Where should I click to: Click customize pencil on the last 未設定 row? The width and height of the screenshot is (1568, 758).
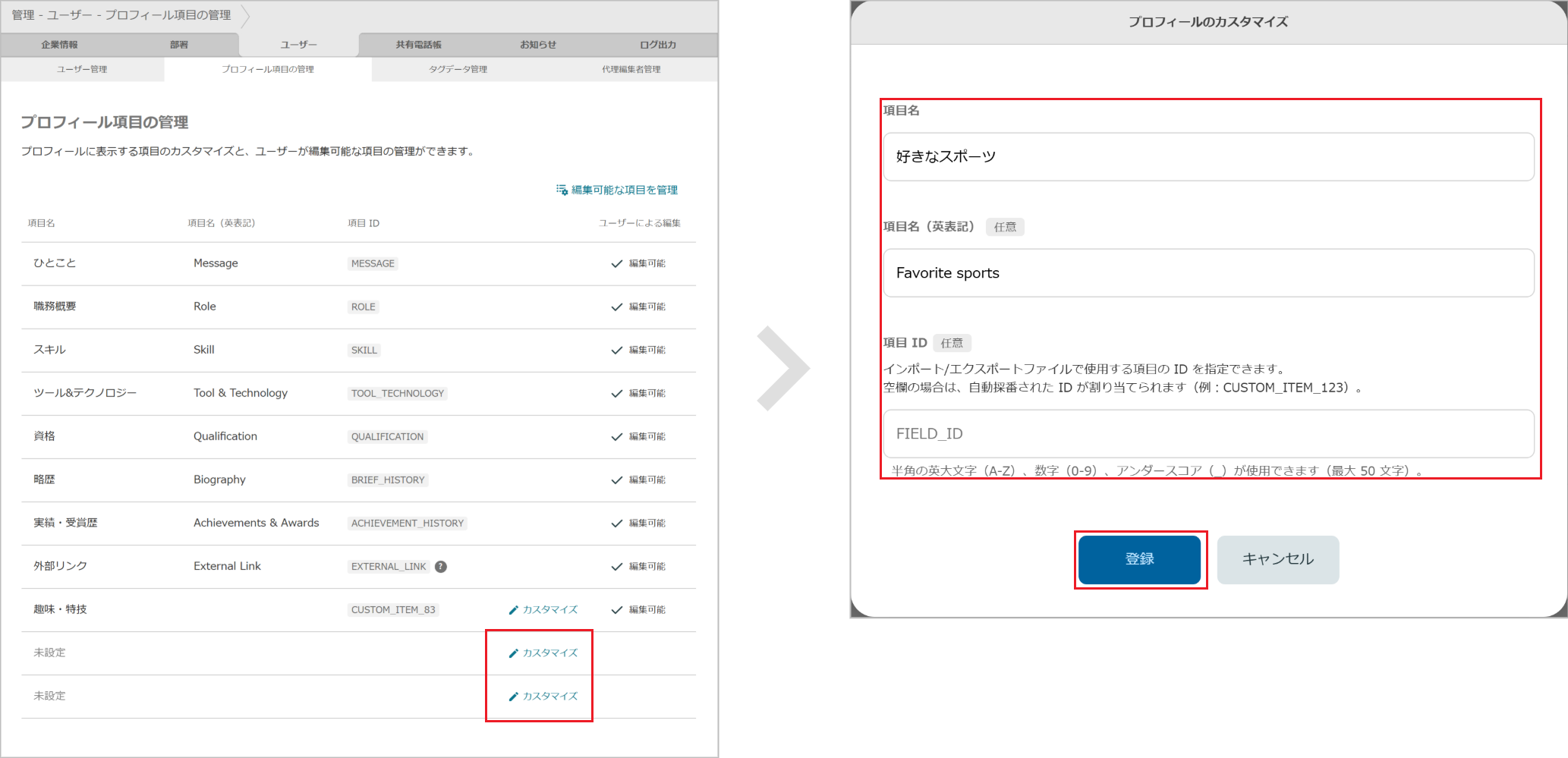click(513, 696)
